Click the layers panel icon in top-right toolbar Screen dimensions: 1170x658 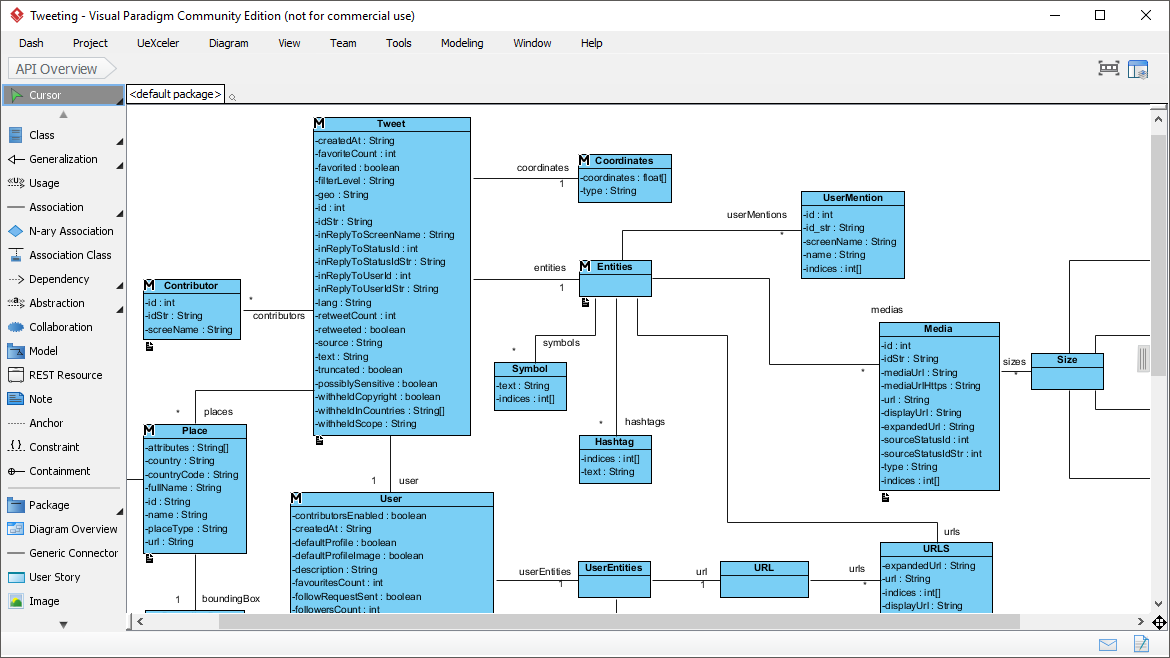pos(1138,68)
